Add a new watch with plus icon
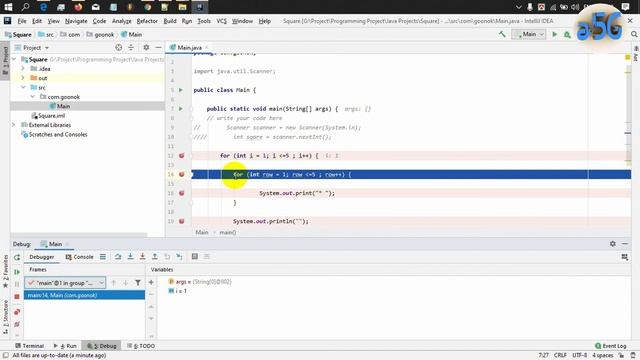 click(151, 282)
